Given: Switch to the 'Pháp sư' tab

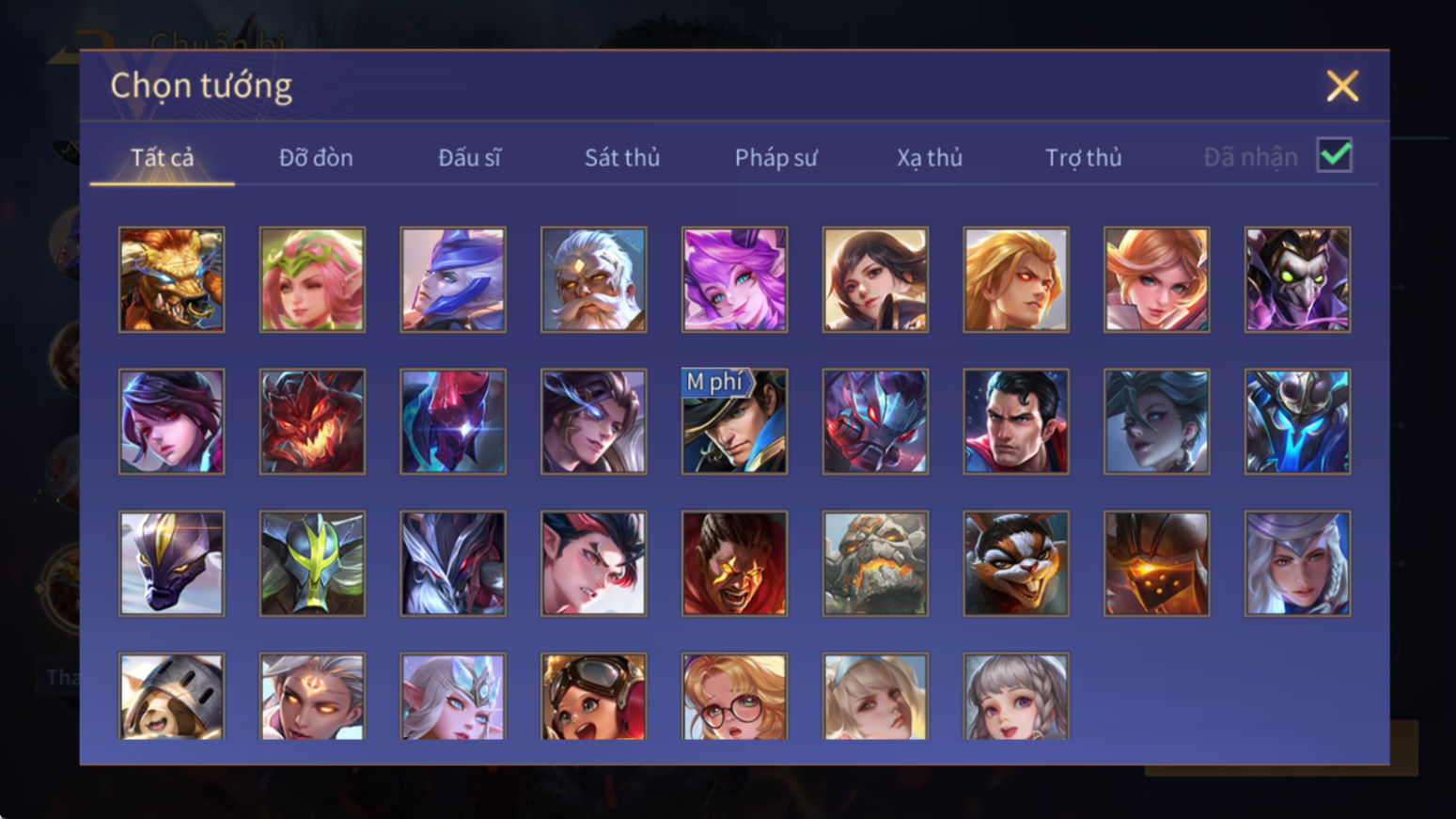Looking at the screenshot, I should pyautogui.click(x=776, y=158).
